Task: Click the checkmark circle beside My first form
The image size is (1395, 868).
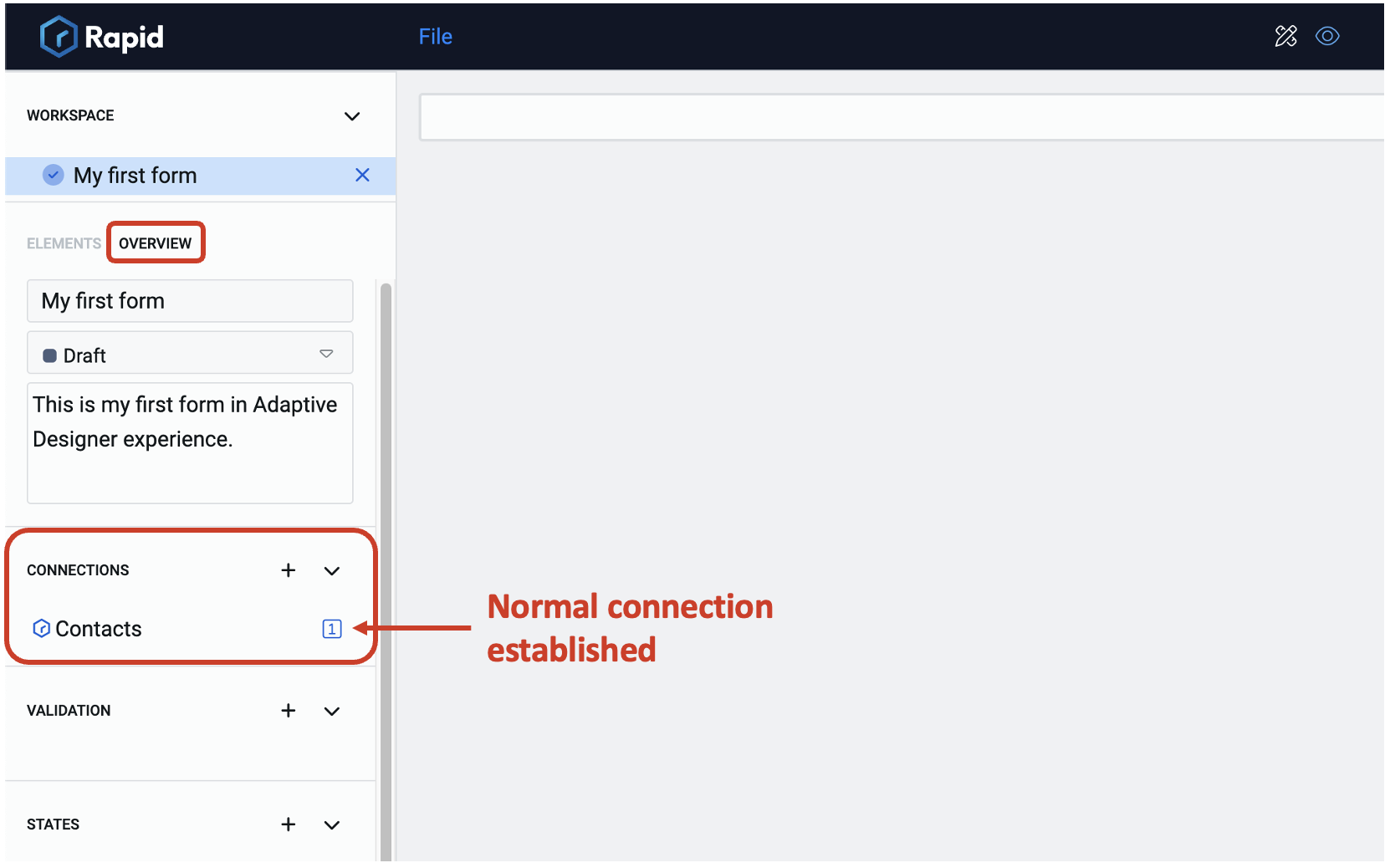Action: pyautogui.click(x=53, y=175)
